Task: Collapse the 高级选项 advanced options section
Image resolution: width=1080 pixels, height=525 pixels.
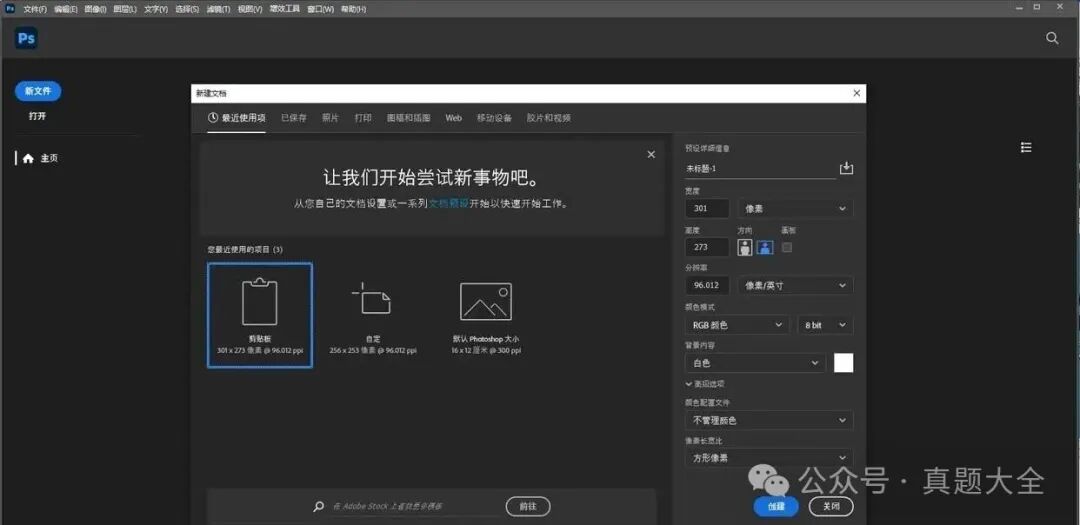Action: [705, 384]
